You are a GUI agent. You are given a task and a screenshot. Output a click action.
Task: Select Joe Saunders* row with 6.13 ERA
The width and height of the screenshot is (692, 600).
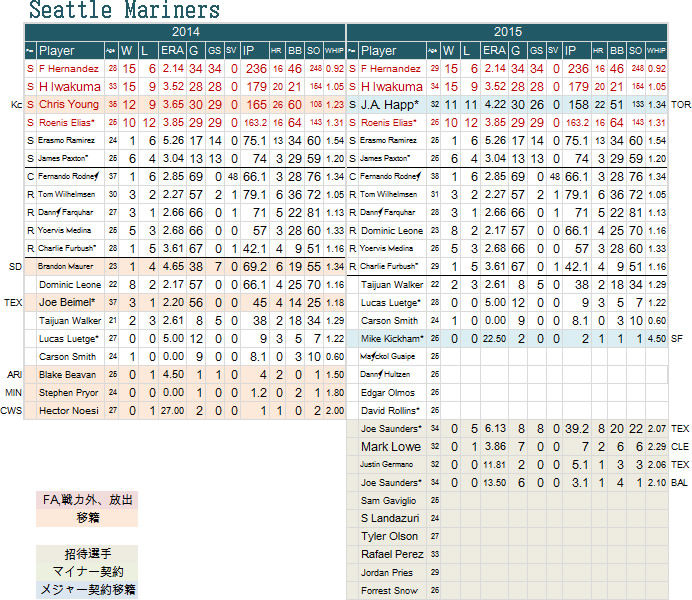pos(508,429)
